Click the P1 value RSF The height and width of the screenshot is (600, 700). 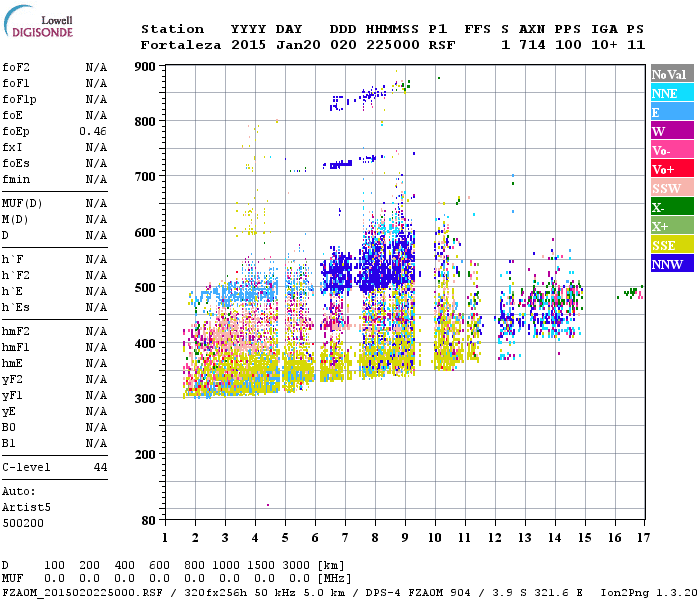442,45
